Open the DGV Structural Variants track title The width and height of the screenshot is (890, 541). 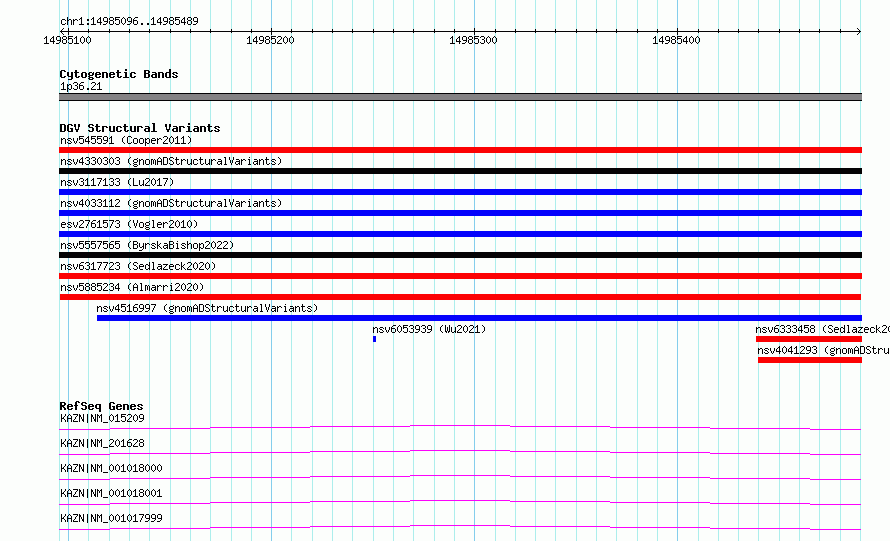pyautogui.click(x=140, y=128)
